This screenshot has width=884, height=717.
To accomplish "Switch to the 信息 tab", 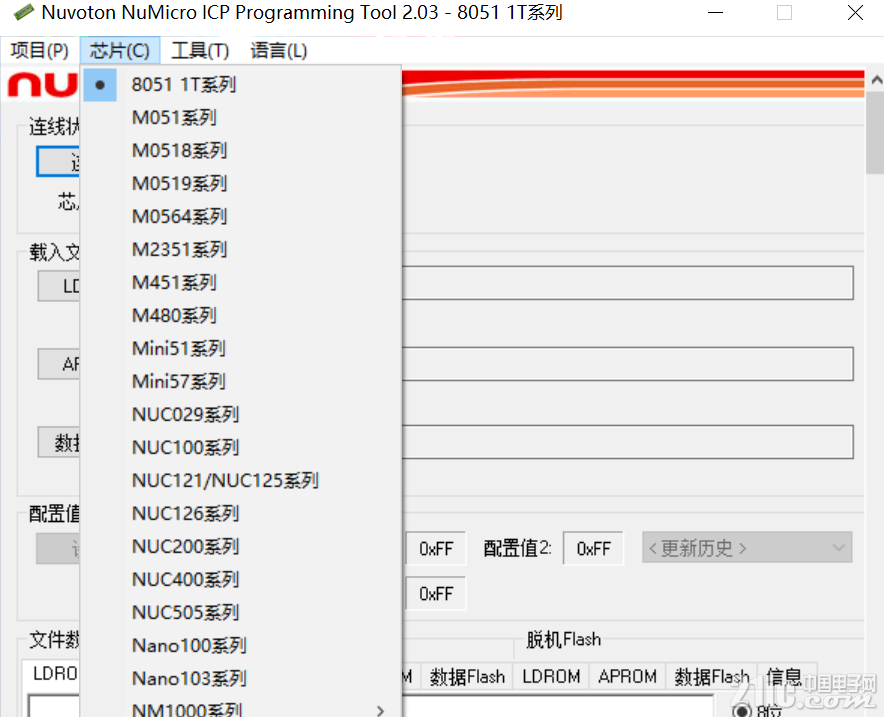I will point(784,676).
